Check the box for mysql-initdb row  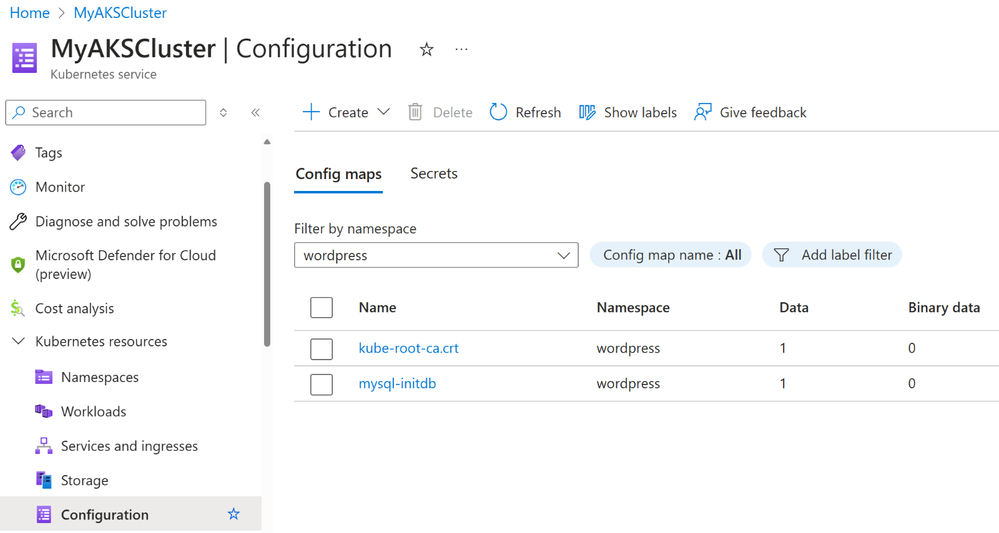[x=321, y=384]
